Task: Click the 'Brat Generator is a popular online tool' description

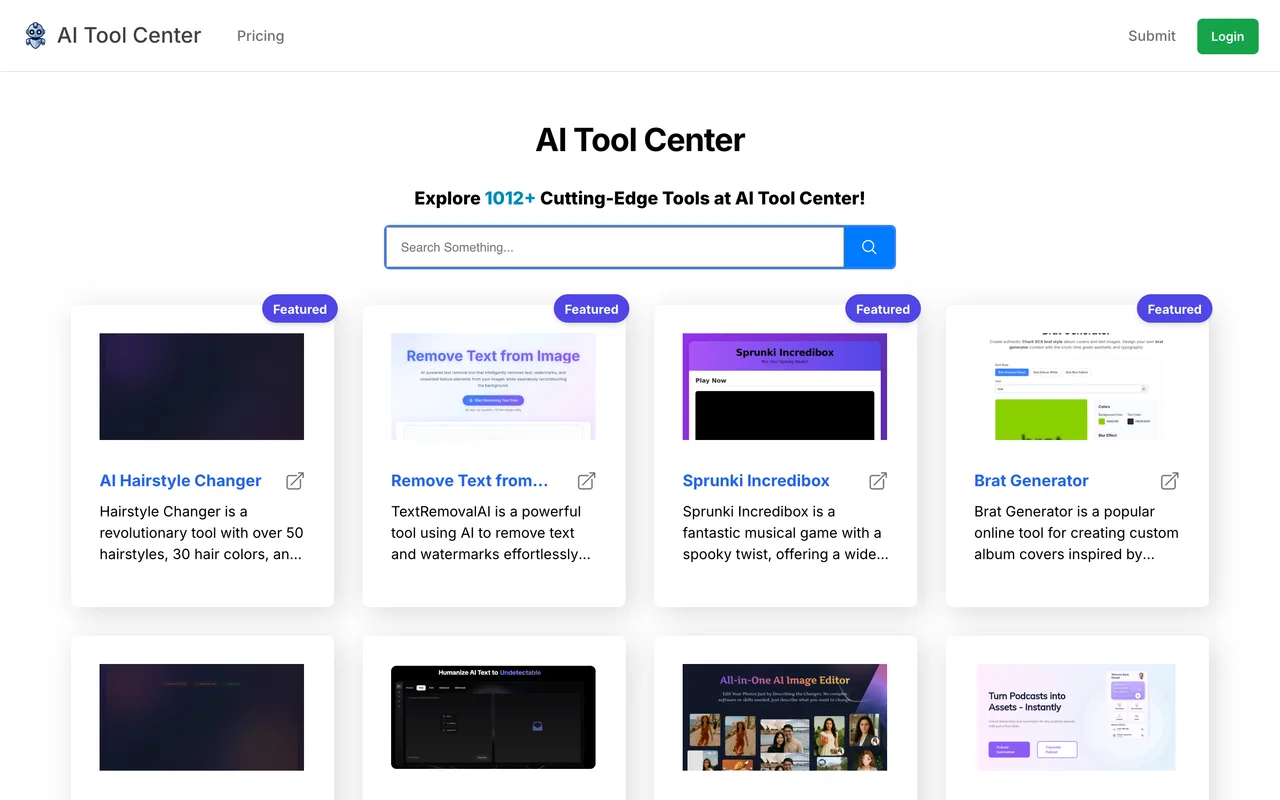Action: tap(1076, 533)
